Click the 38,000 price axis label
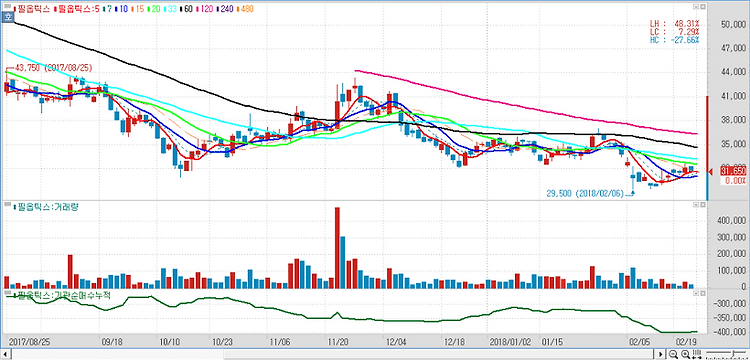Image resolution: width=750 pixels, height=360 pixels. [733, 120]
